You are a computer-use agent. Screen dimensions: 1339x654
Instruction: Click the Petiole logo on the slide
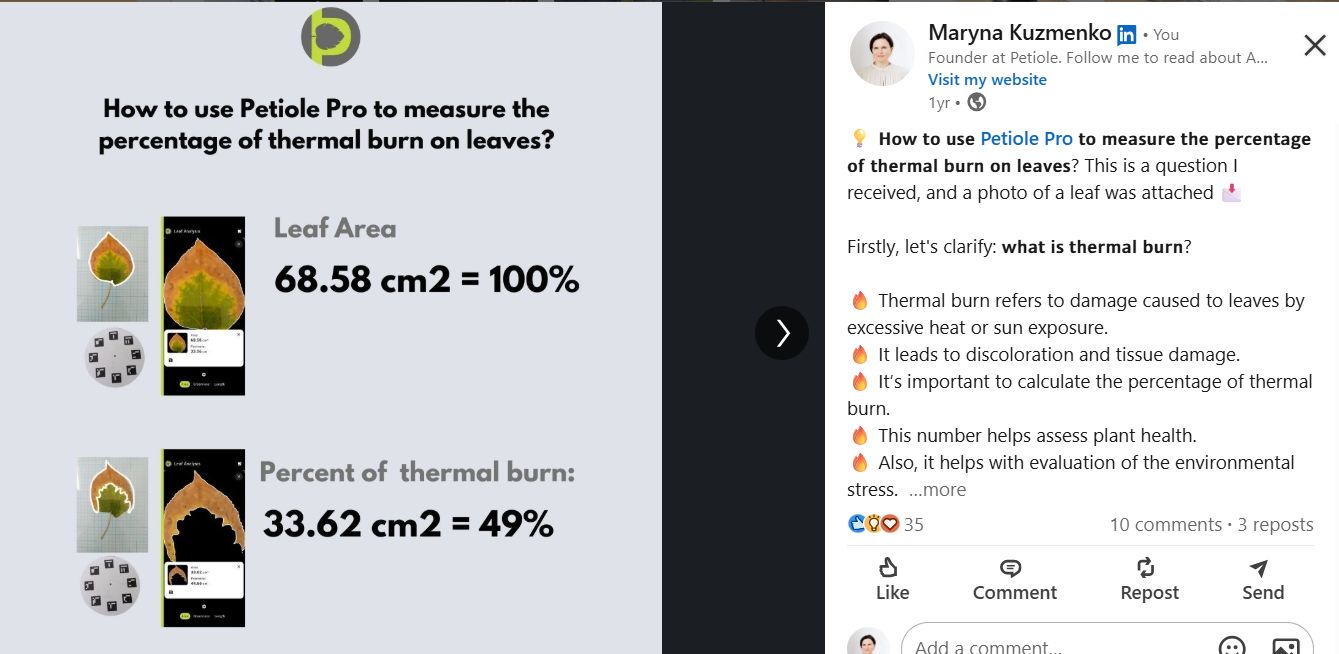[x=330, y=37]
